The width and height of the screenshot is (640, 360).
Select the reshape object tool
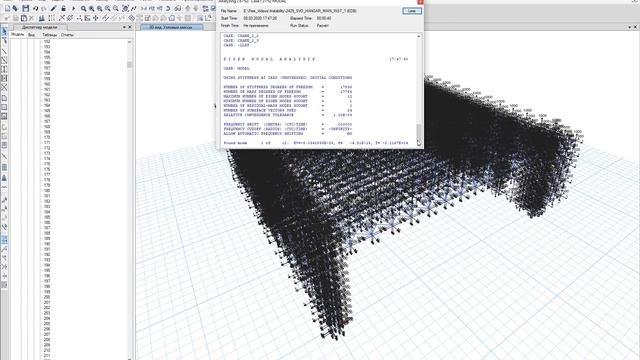(4, 41)
